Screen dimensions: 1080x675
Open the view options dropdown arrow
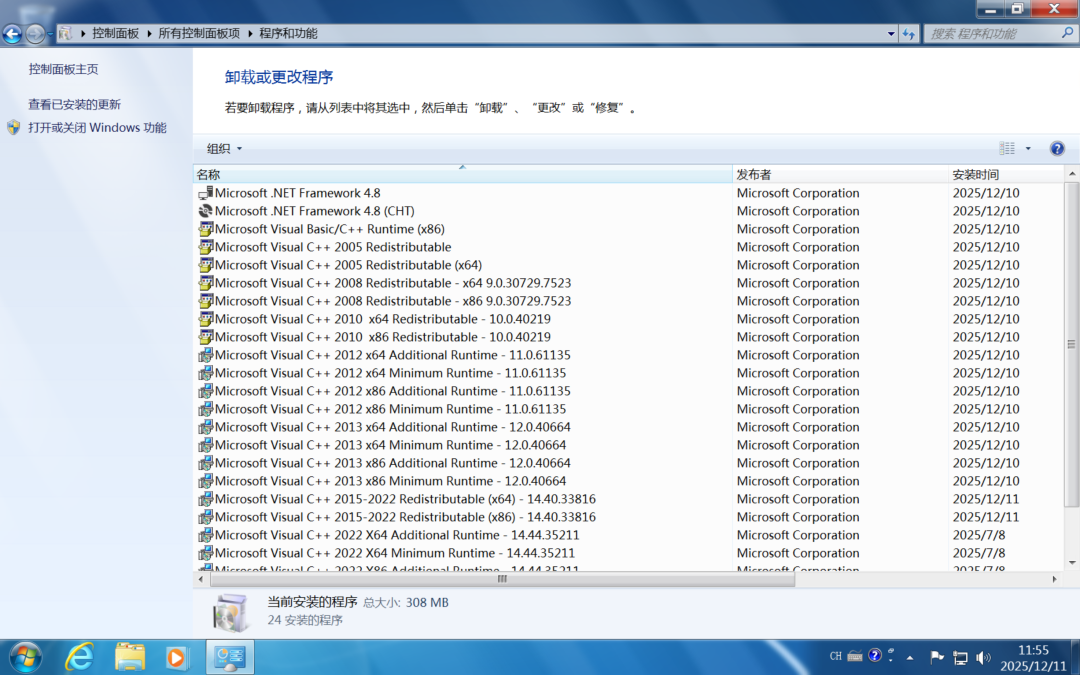pos(1028,148)
